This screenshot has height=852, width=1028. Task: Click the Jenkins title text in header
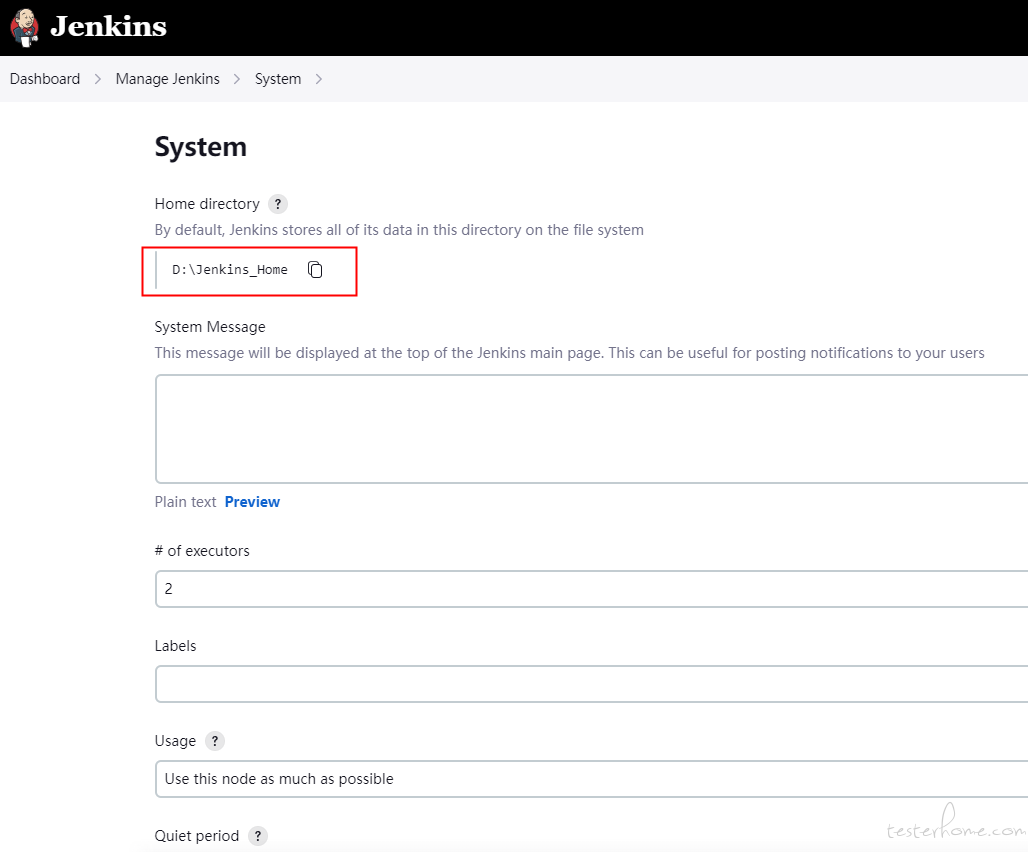[108, 27]
